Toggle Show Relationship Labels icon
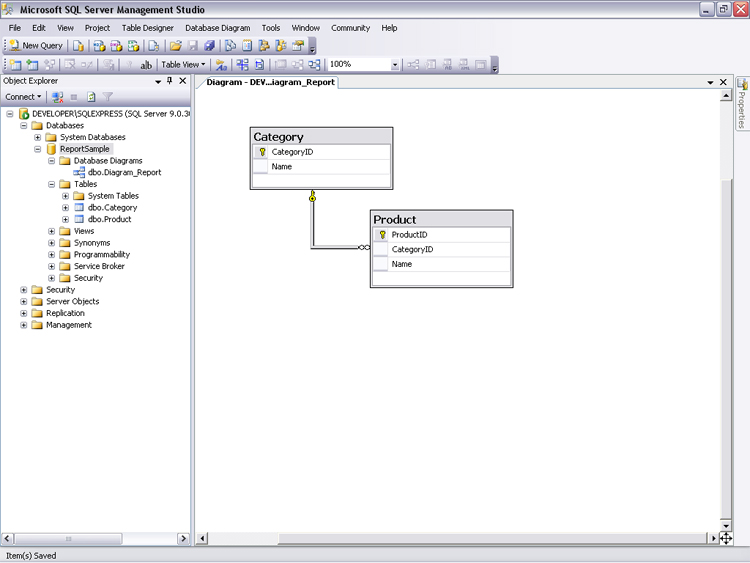 (221, 65)
